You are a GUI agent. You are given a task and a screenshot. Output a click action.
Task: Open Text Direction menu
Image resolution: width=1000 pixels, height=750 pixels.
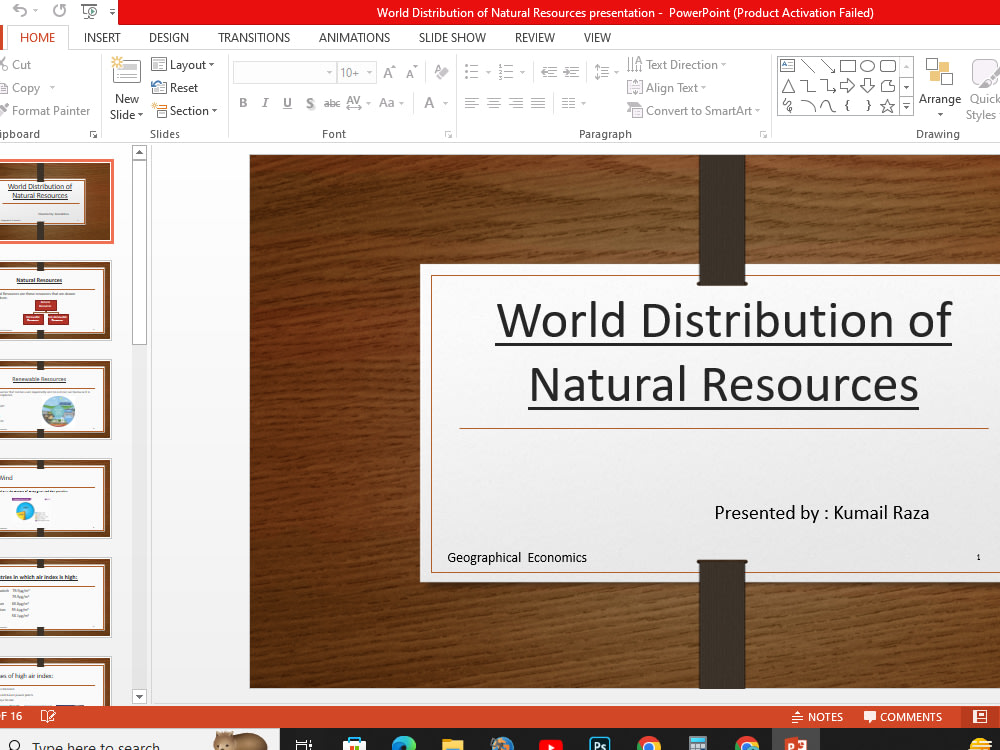click(677, 64)
